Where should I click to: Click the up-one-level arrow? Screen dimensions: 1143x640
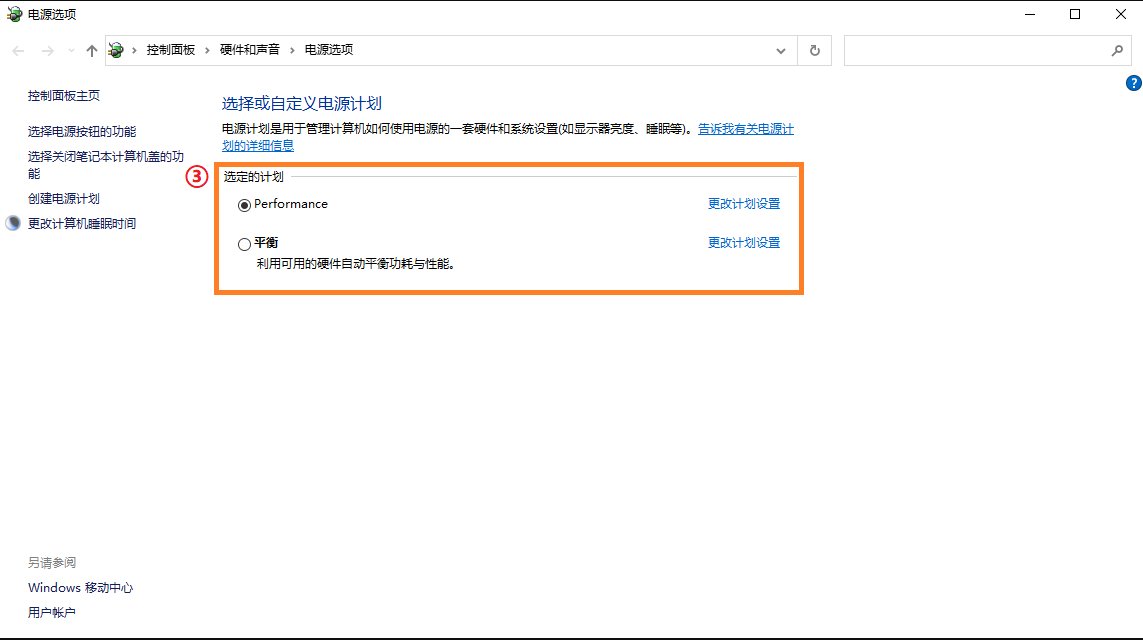[x=91, y=49]
